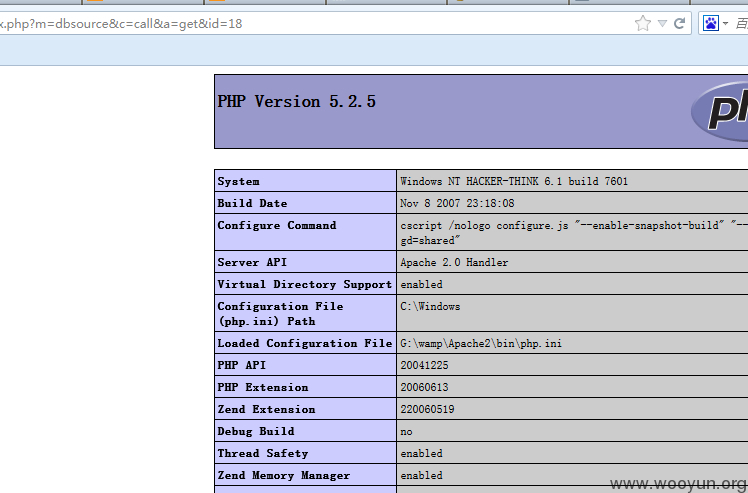748x493 pixels.
Task: Bookmark this page with the star icon
Action: pos(643,23)
